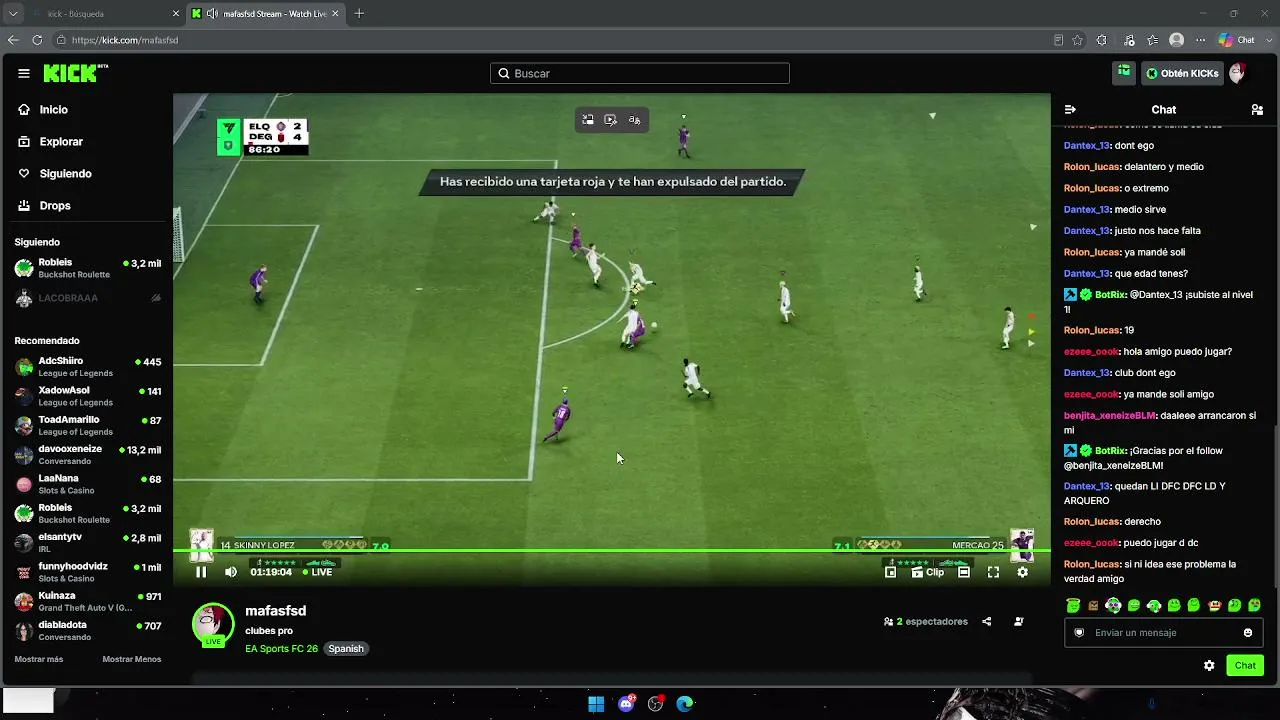Screen dimensions: 1280x720
Task: Open recommended channel AdcShiiro
Action: tap(87, 366)
